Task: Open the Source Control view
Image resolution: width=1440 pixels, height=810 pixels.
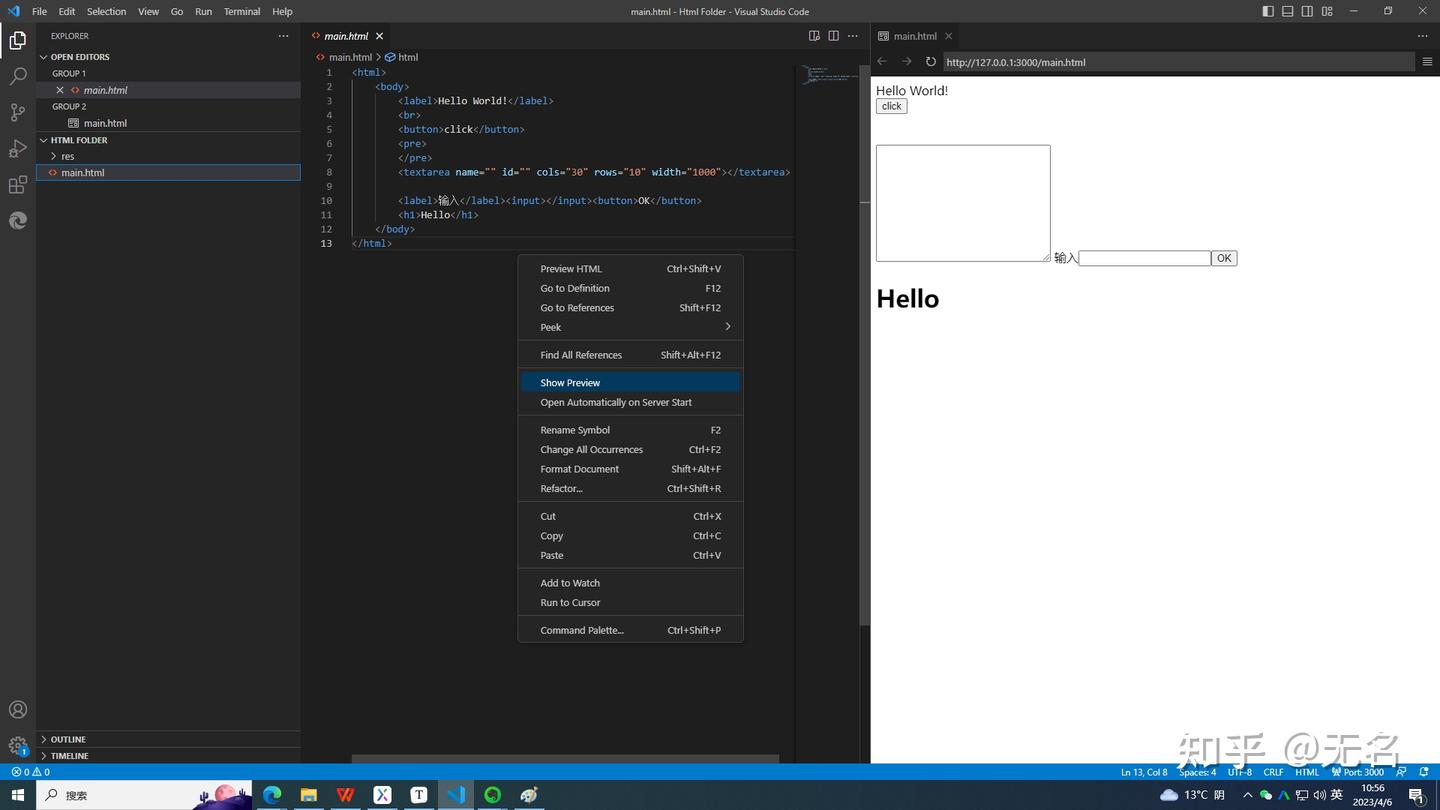Action: point(18,112)
